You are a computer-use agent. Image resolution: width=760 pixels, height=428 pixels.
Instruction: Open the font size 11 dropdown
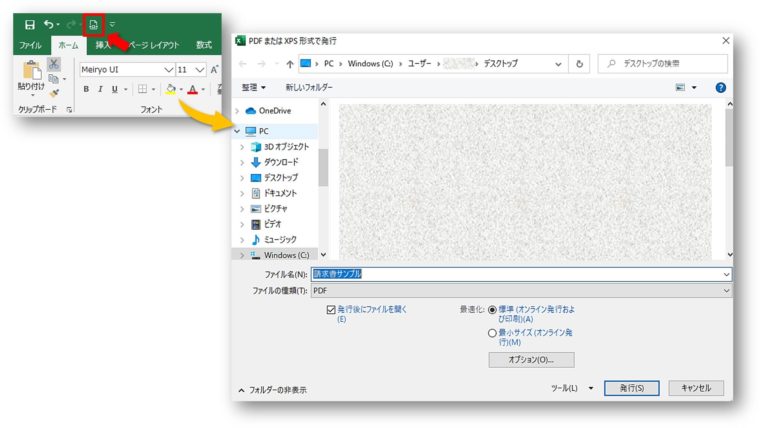[199, 70]
